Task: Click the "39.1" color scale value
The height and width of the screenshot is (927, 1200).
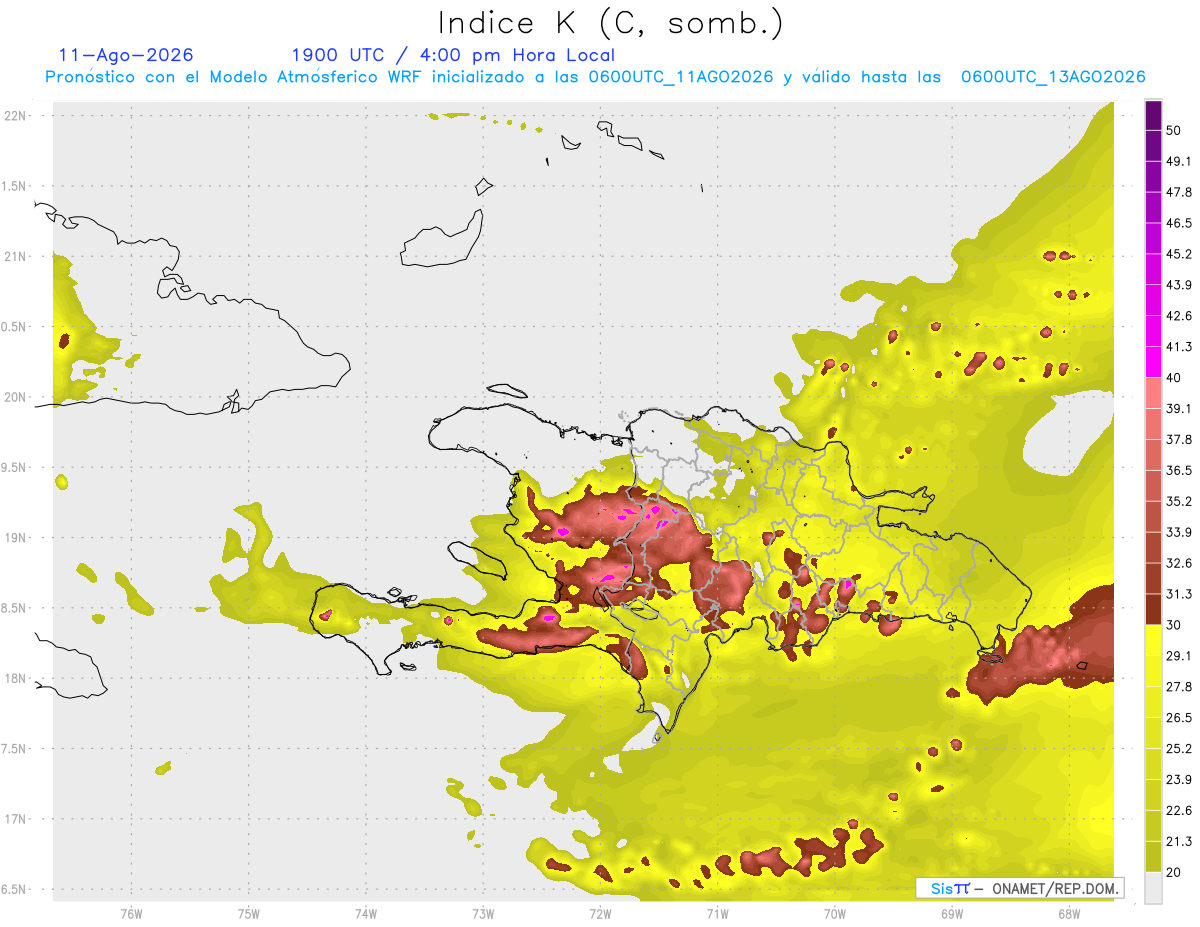Action: tap(1178, 408)
